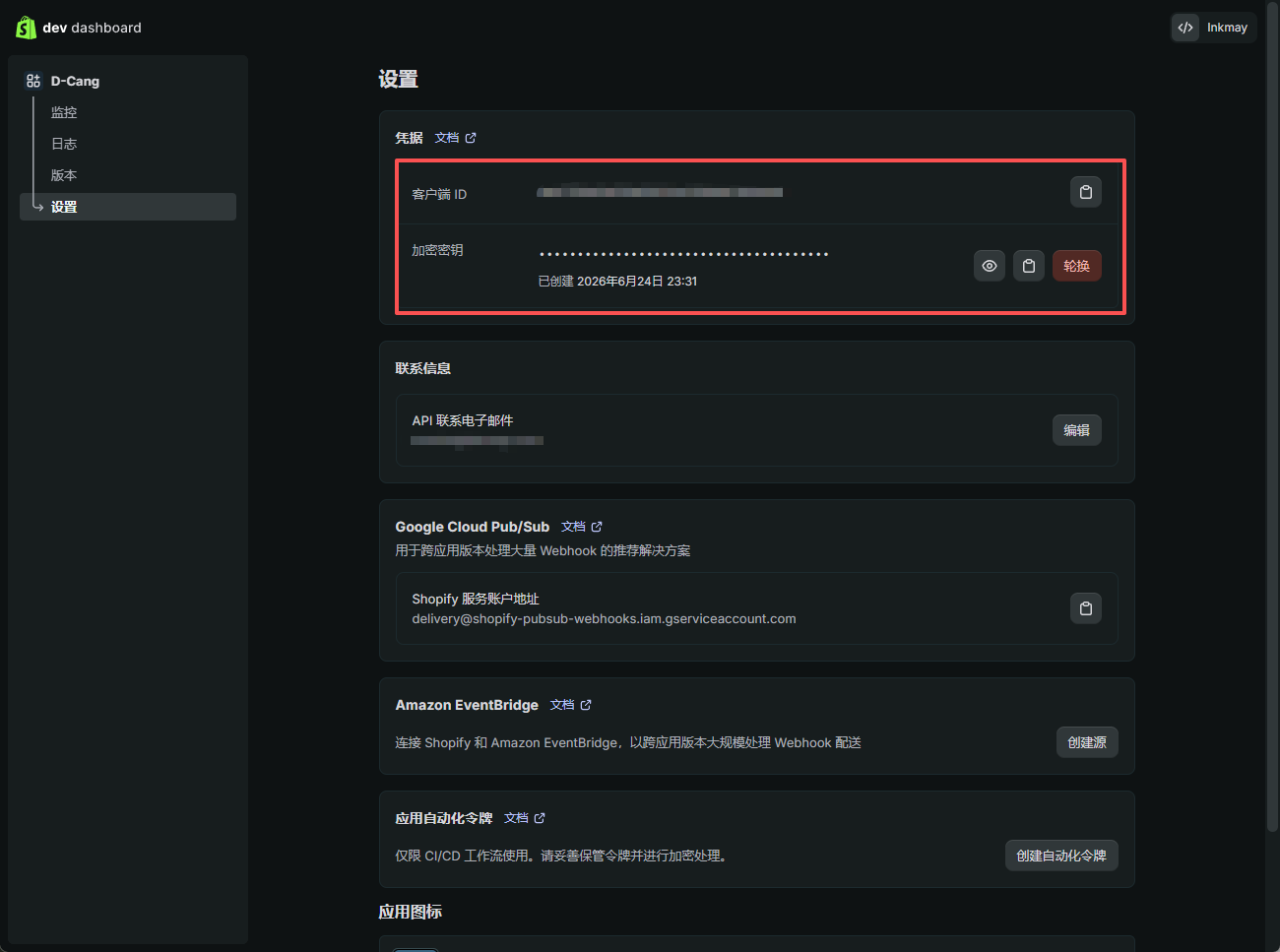Select the 设置 sidebar item
The height and width of the screenshot is (952, 1280).
tap(128, 207)
